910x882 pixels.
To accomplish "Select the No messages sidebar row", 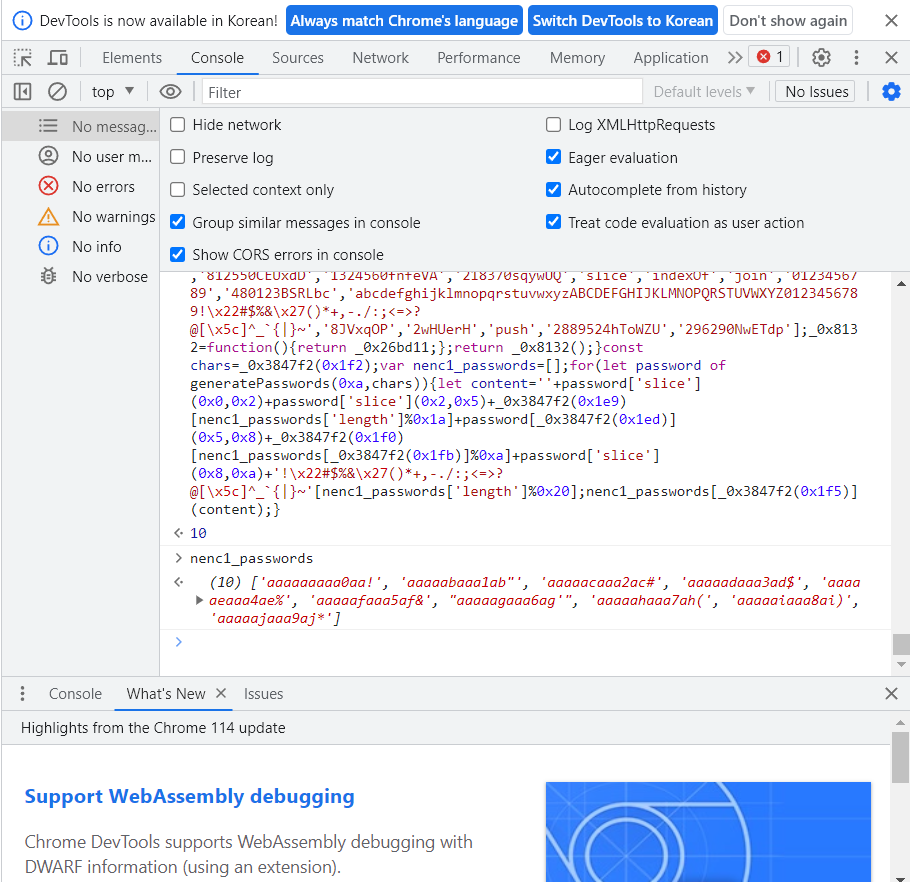I will click(81, 126).
